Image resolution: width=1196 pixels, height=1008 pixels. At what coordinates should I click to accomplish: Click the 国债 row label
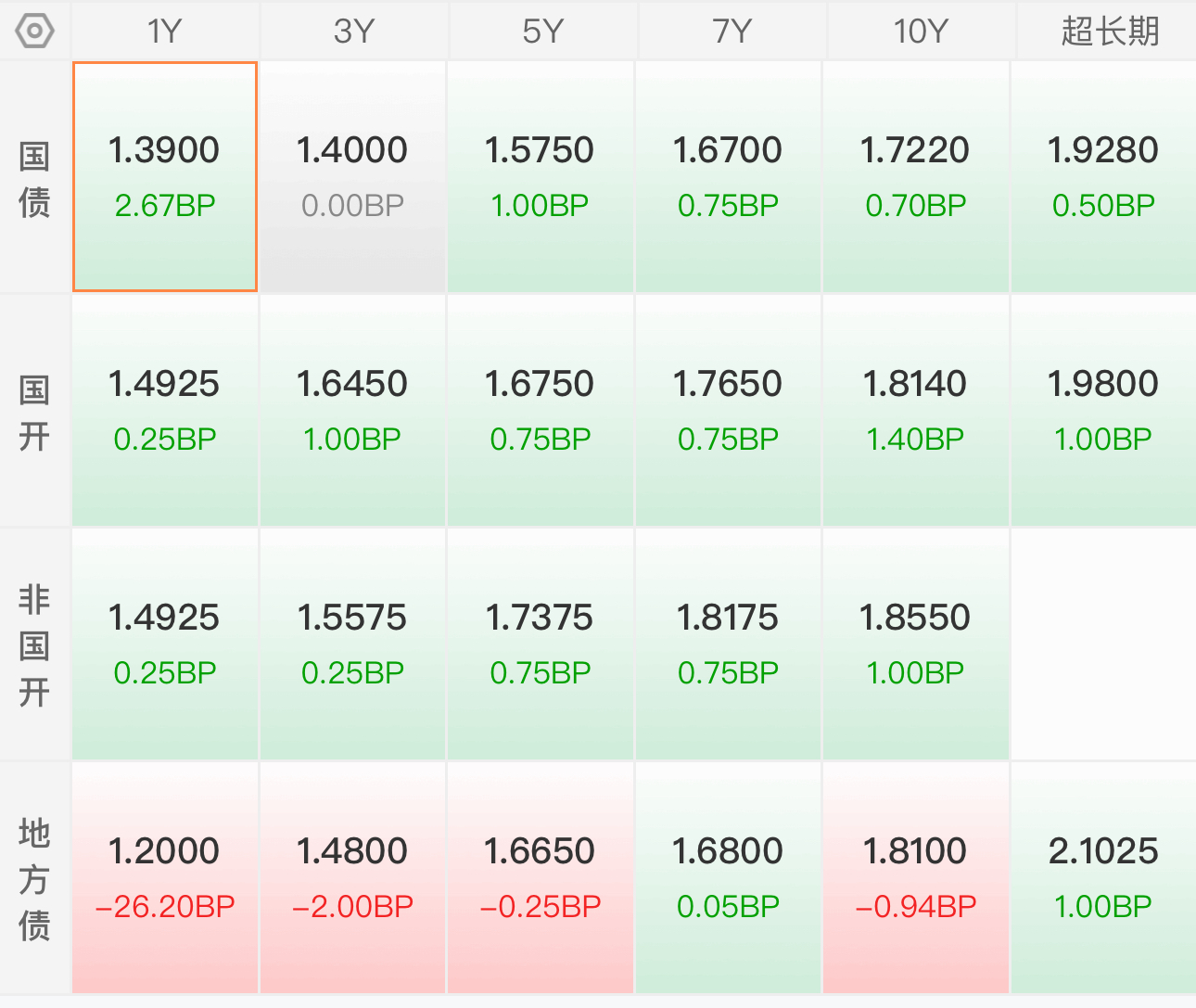tap(34, 179)
